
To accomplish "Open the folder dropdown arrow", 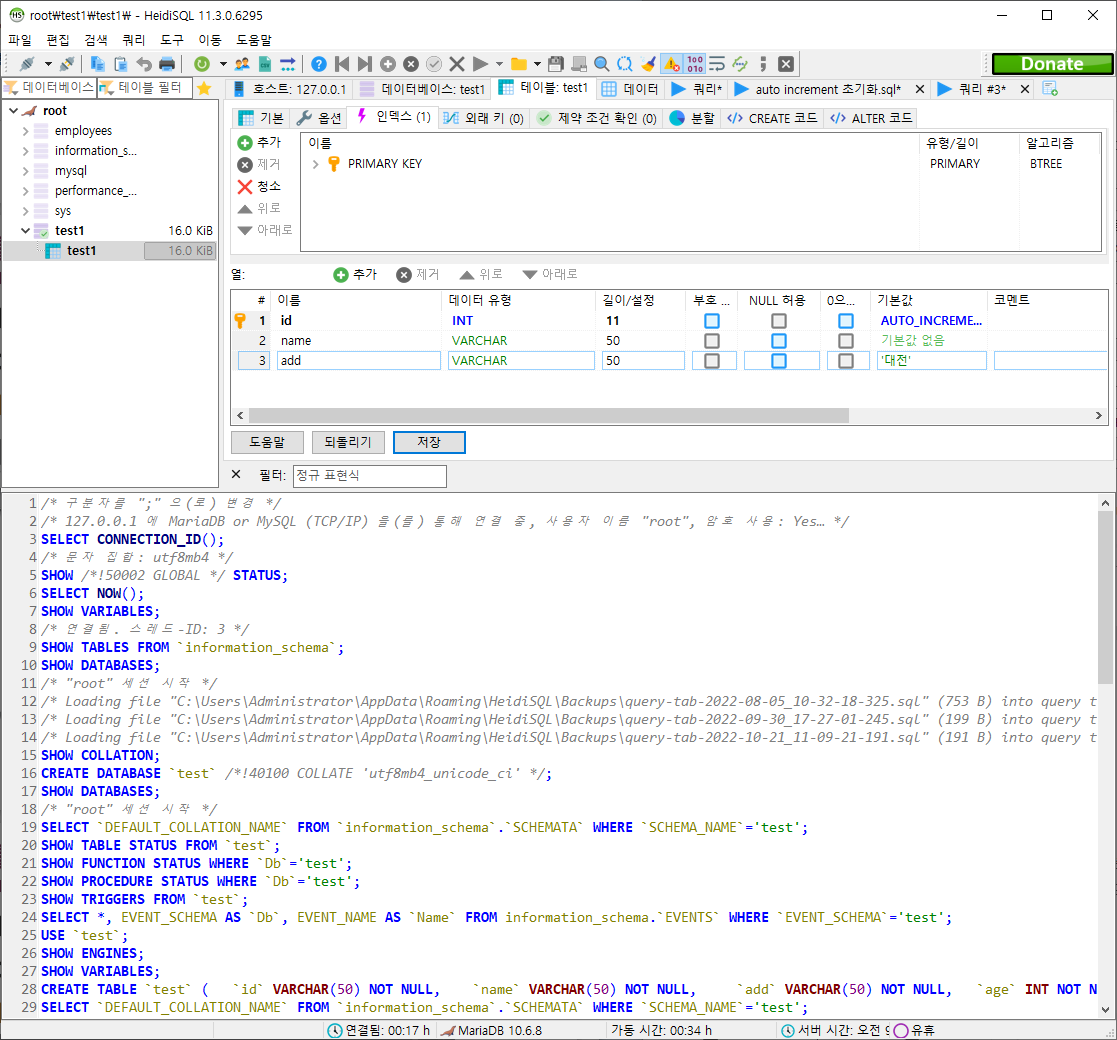I will (x=537, y=64).
